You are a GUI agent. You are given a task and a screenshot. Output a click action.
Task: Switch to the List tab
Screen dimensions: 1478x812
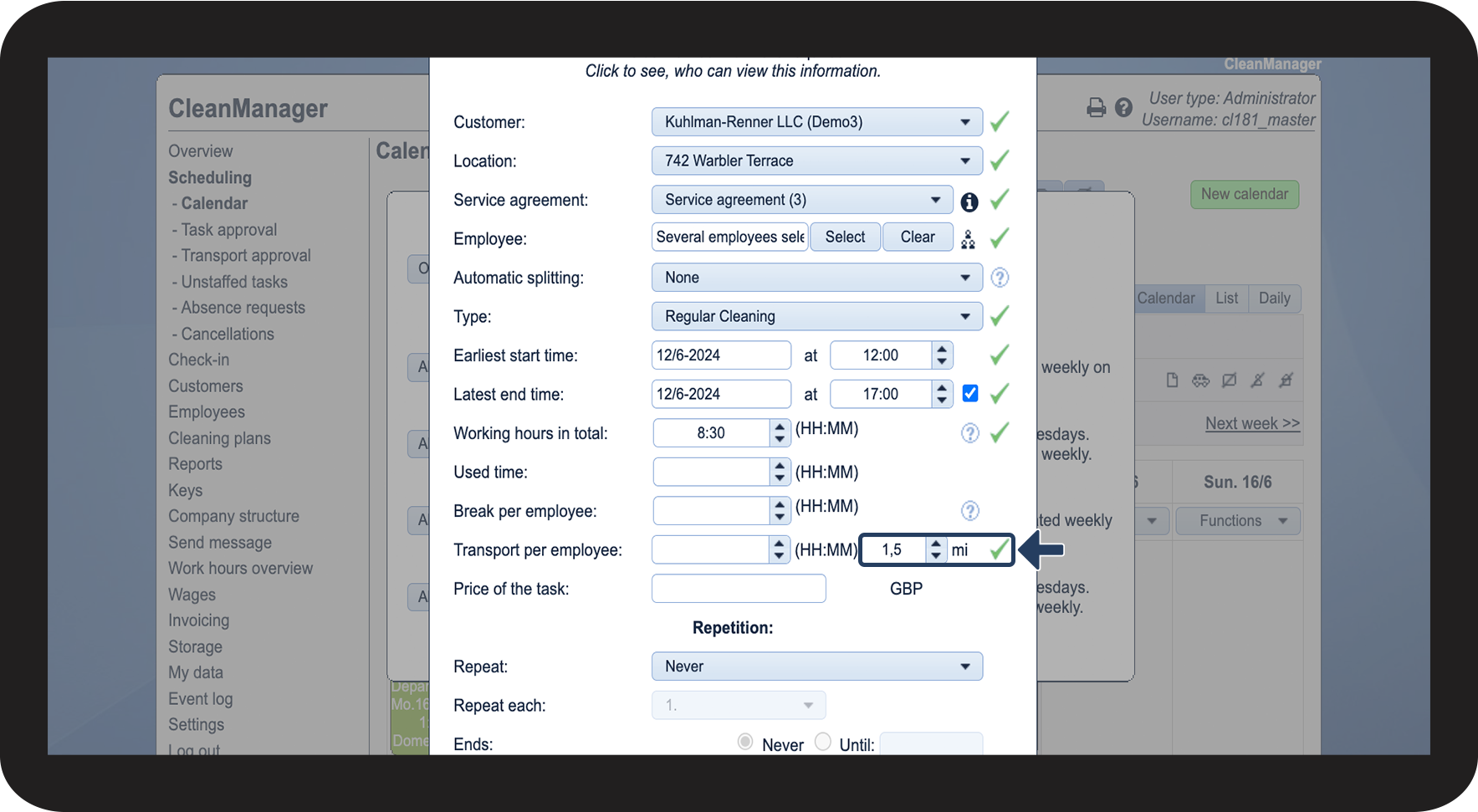point(1226,299)
